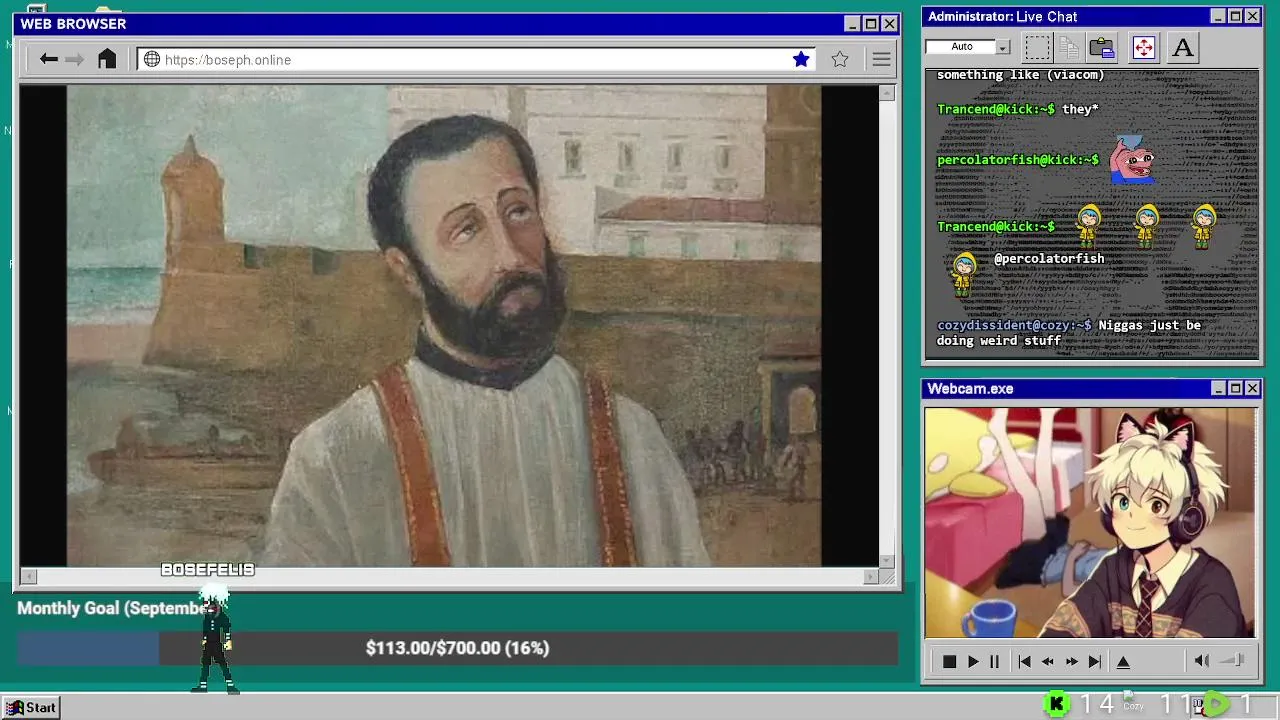Pause the Webcam.exe player
This screenshot has height=720, width=1280.
click(994, 662)
